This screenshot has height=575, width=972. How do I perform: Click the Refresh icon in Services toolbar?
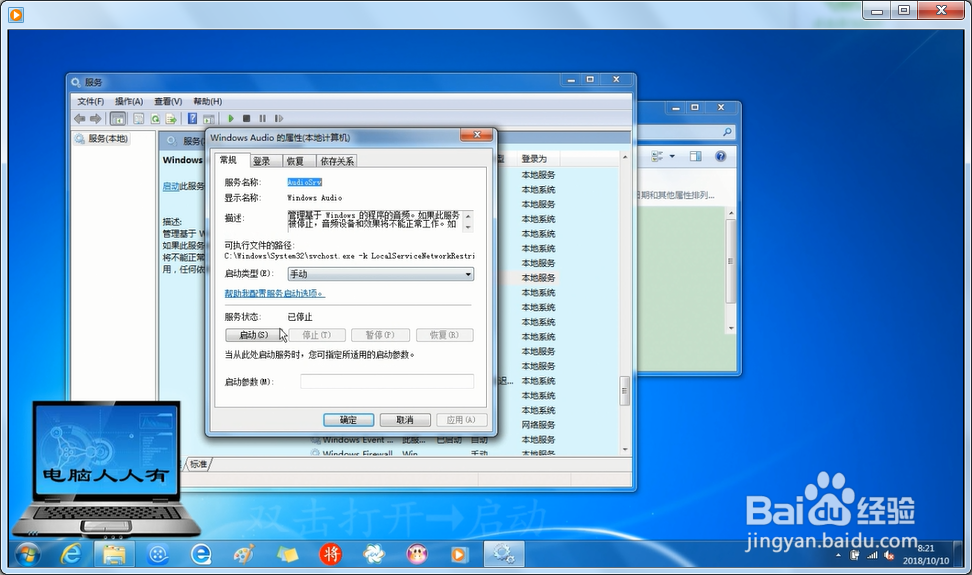[156, 118]
